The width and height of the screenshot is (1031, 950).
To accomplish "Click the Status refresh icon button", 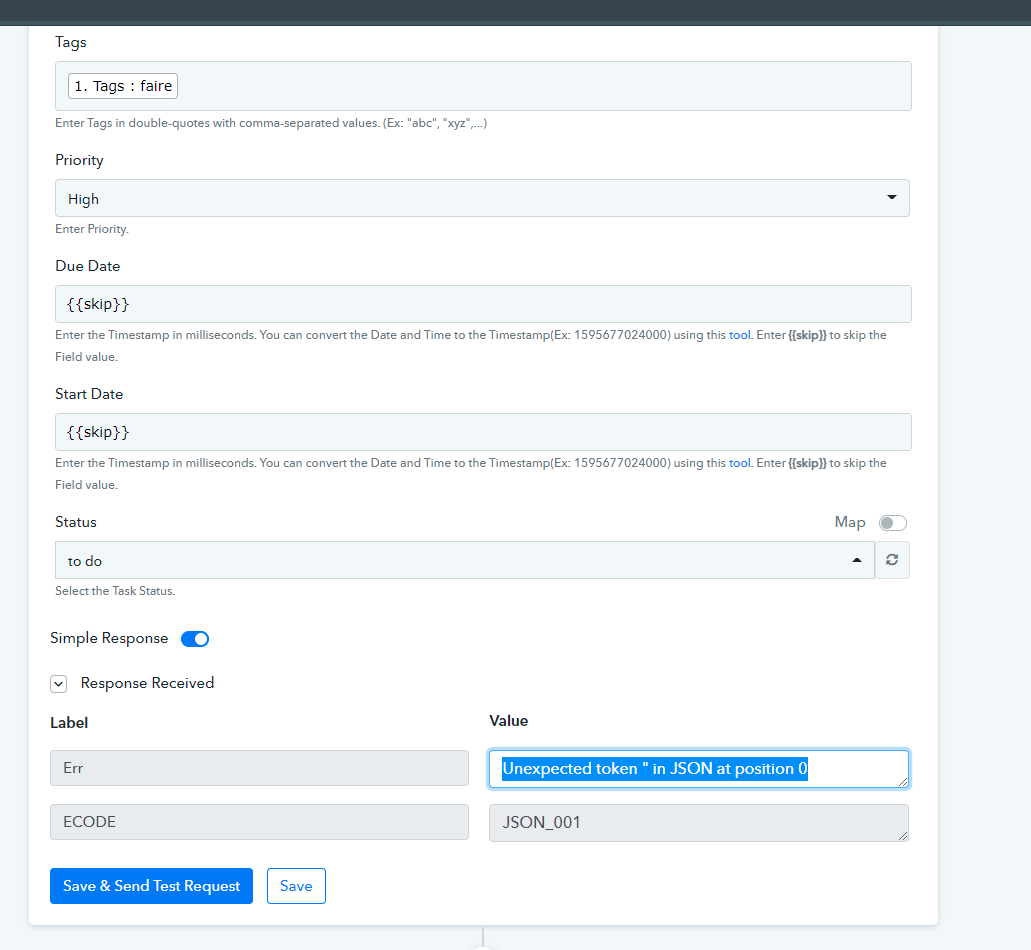I will [x=892, y=560].
